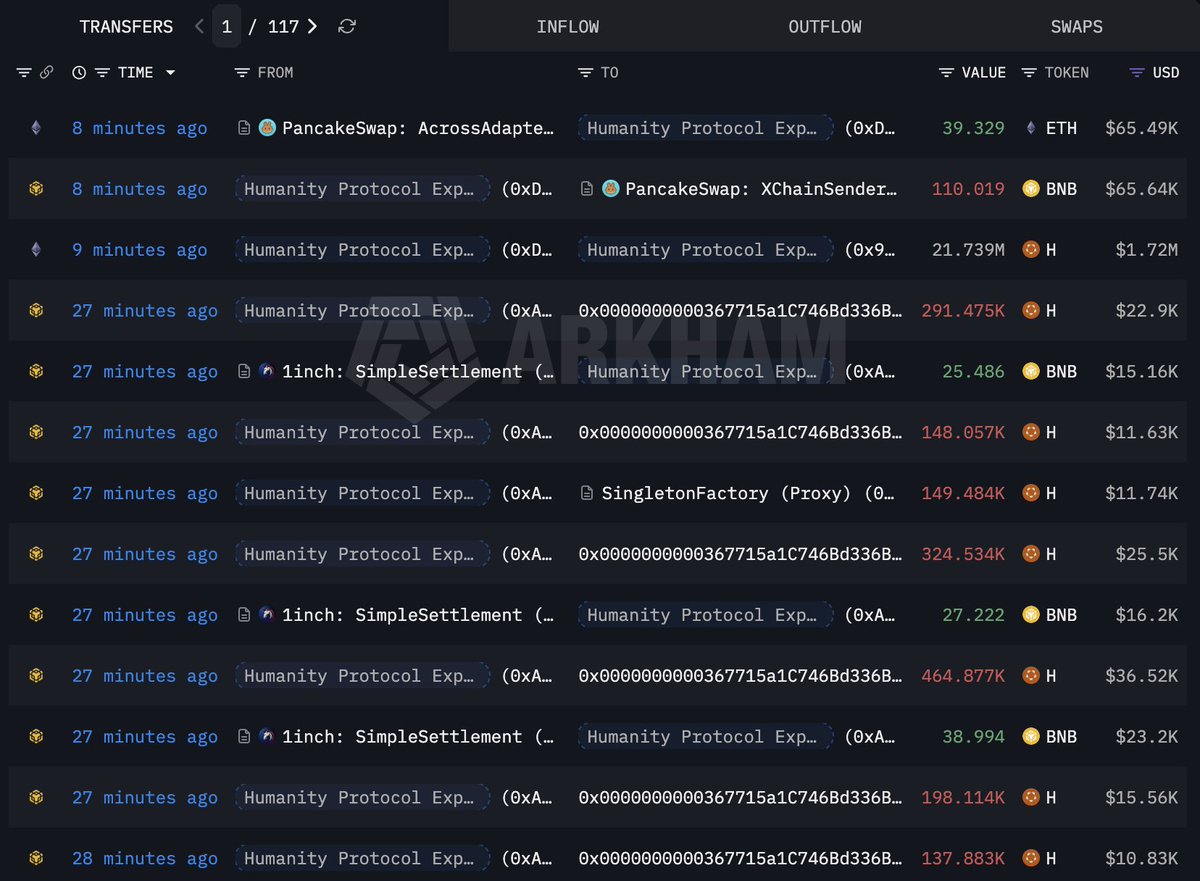
Task: Click PancakeSwap logo beside XChainSender
Action: [x=610, y=189]
